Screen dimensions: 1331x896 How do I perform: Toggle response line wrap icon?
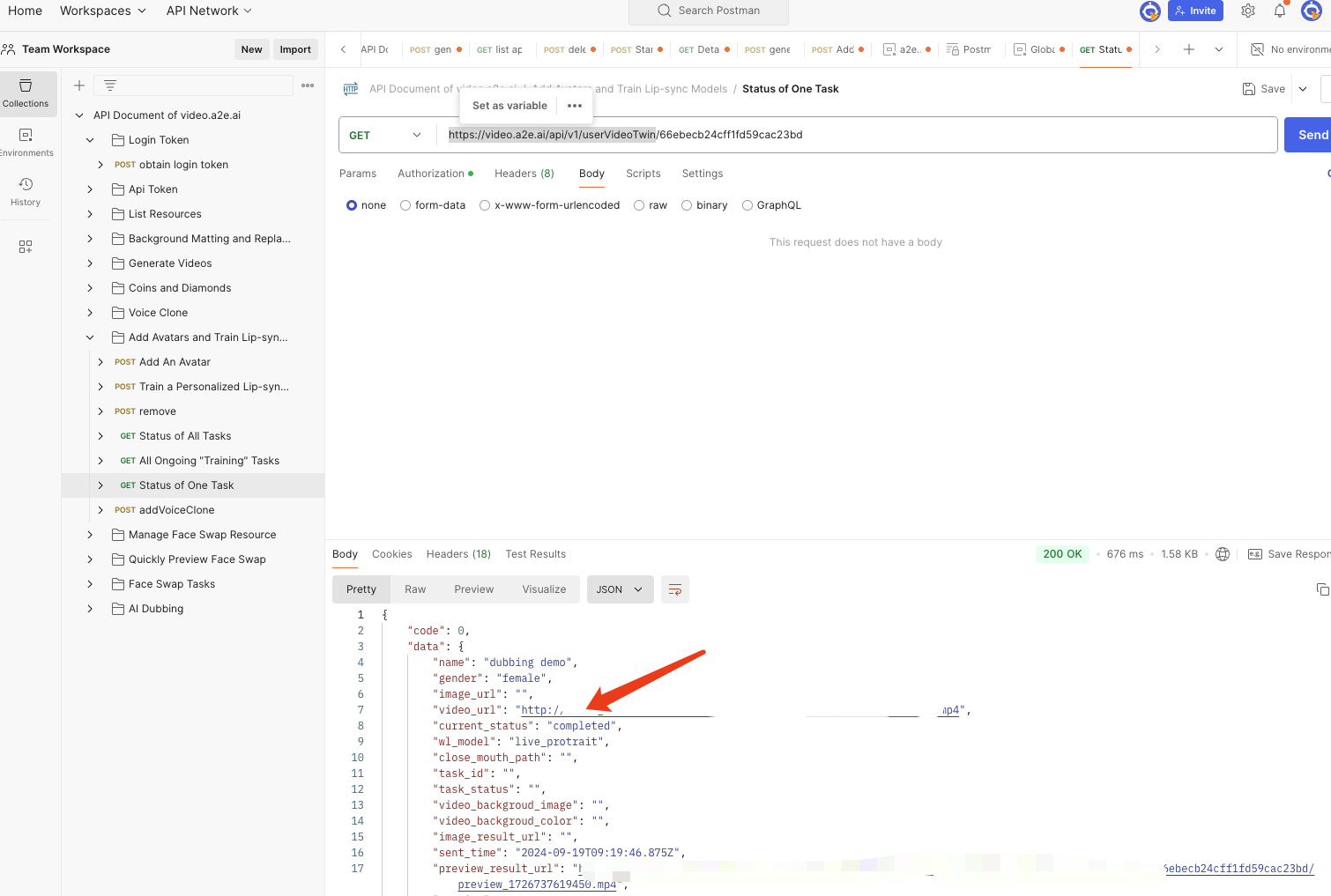(x=674, y=589)
